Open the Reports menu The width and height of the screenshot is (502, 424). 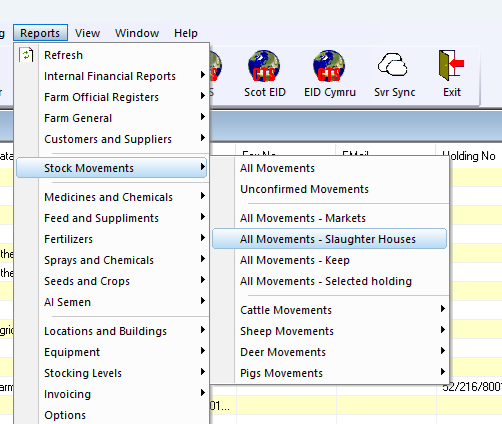(40, 33)
